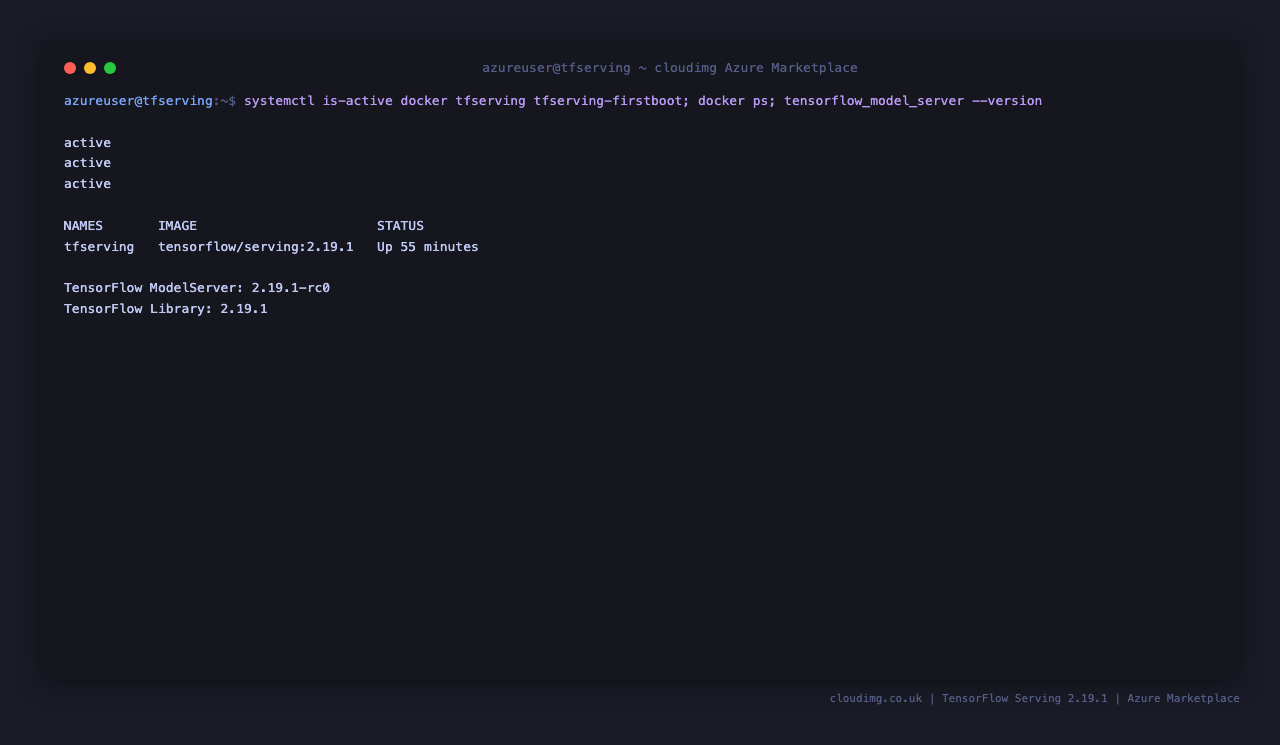
Task: Click the footer's 'Azure Marketplace' text
Action: tap(1183, 699)
